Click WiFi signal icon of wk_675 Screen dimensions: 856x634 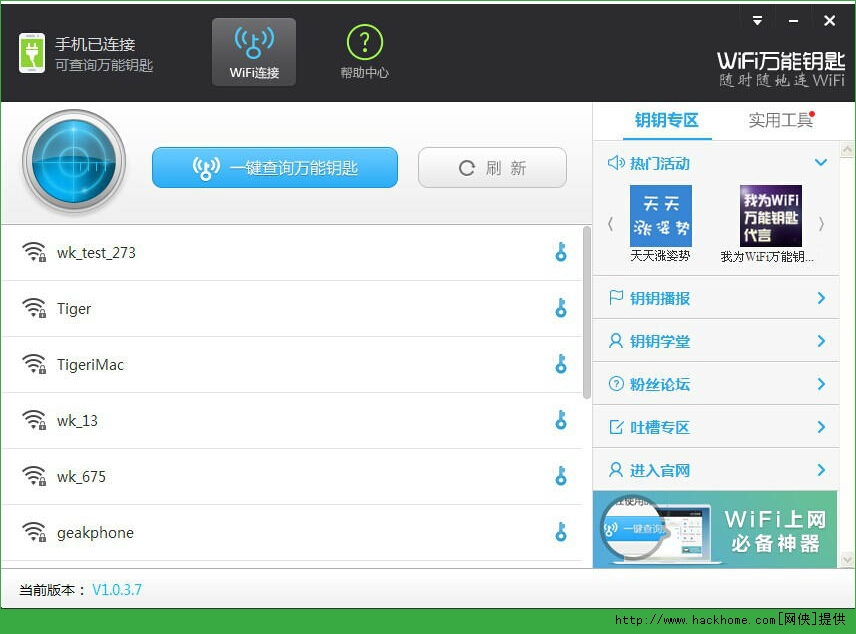(34, 476)
